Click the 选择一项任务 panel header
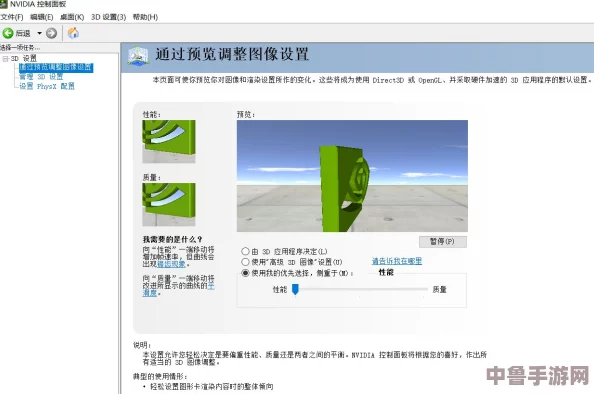The image size is (594, 394). (20, 47)
